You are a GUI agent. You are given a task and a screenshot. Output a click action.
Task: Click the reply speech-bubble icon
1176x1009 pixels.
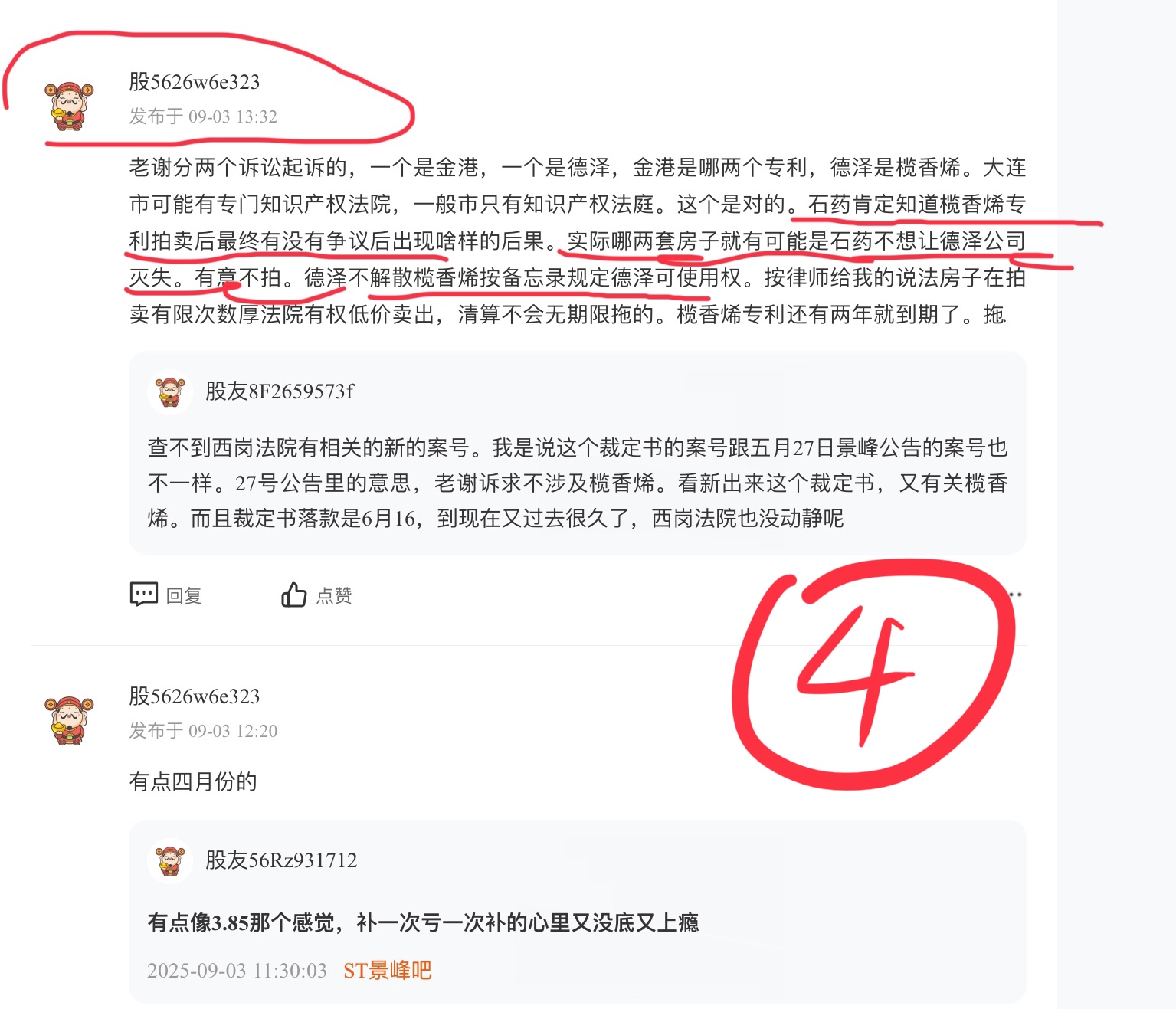[143, 595]
